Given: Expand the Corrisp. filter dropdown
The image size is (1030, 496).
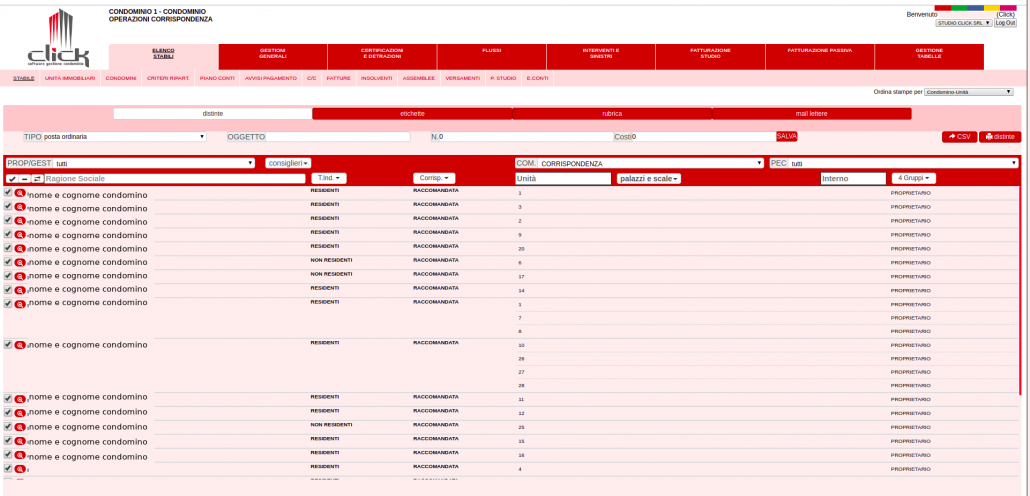Looking at the screenshot, I should [434, 178].
